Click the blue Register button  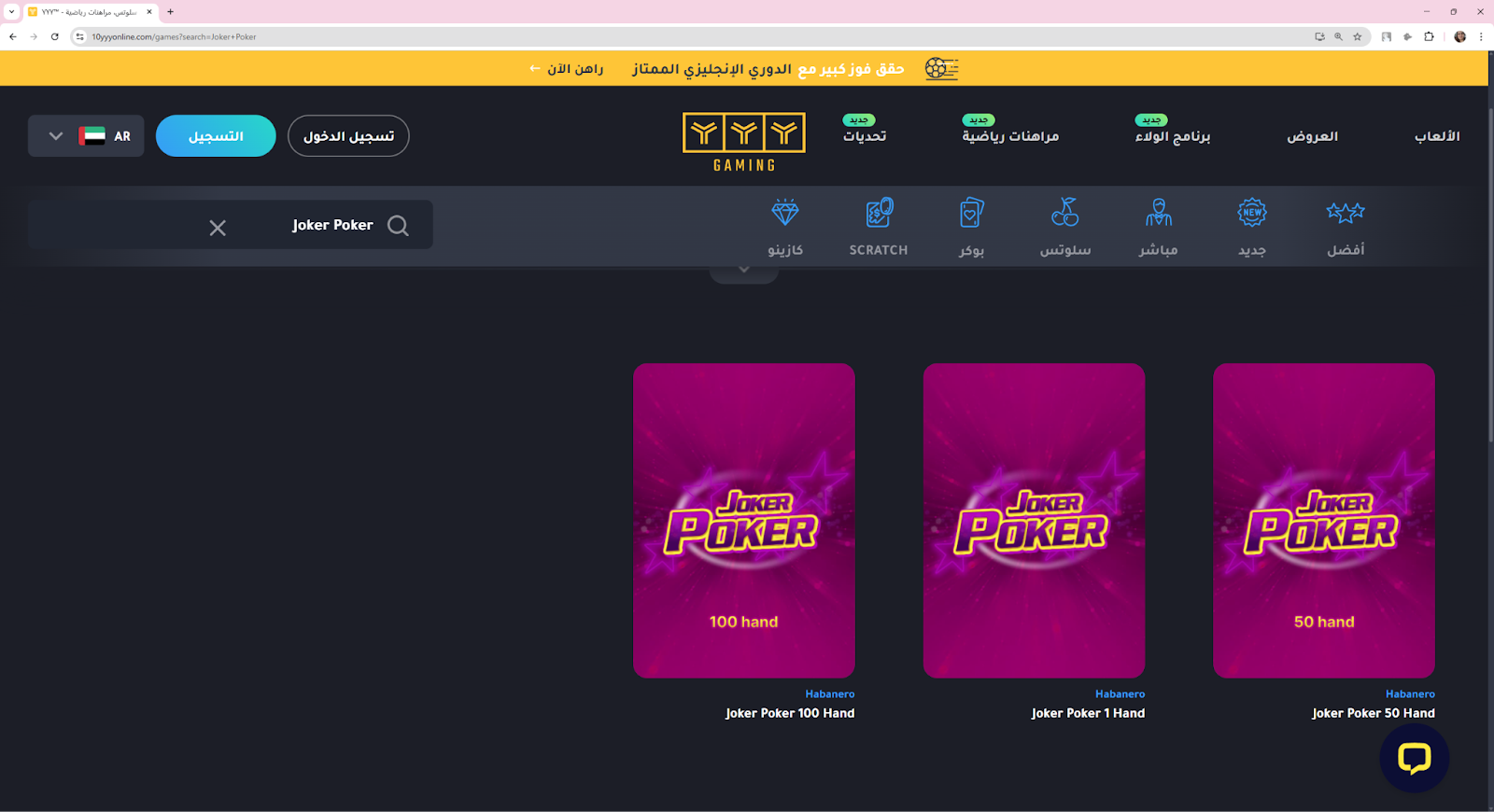216,136
